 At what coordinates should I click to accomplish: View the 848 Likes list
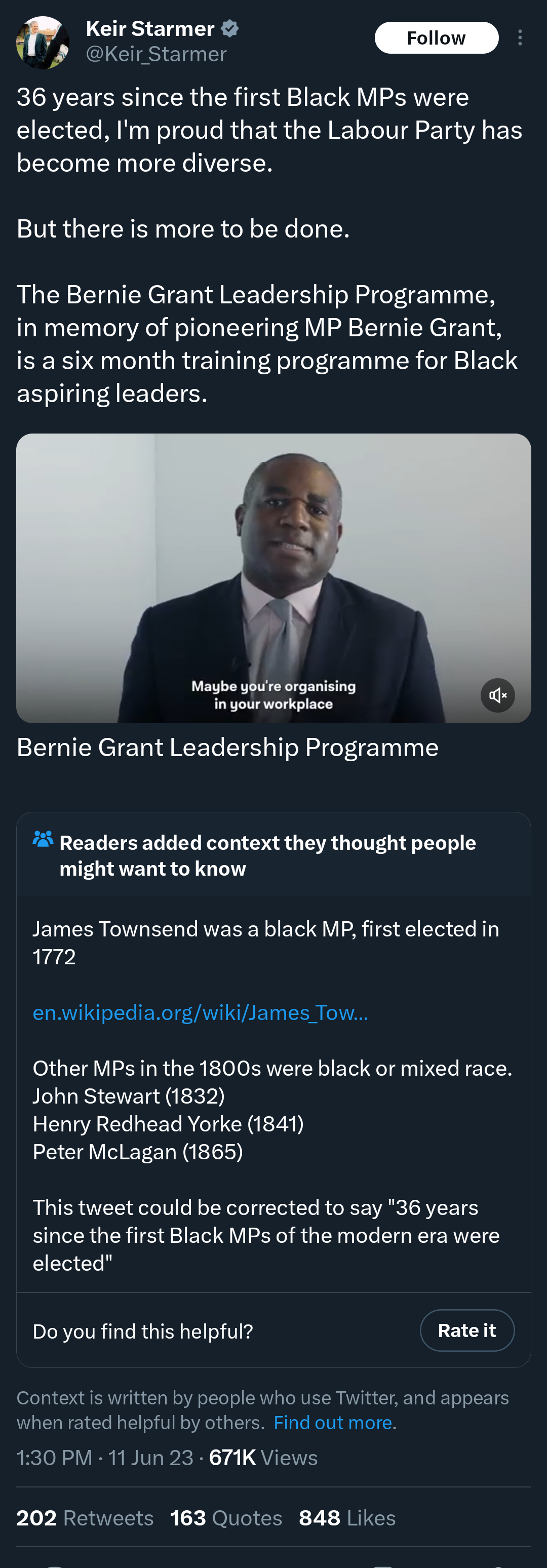coord(347,1517)
